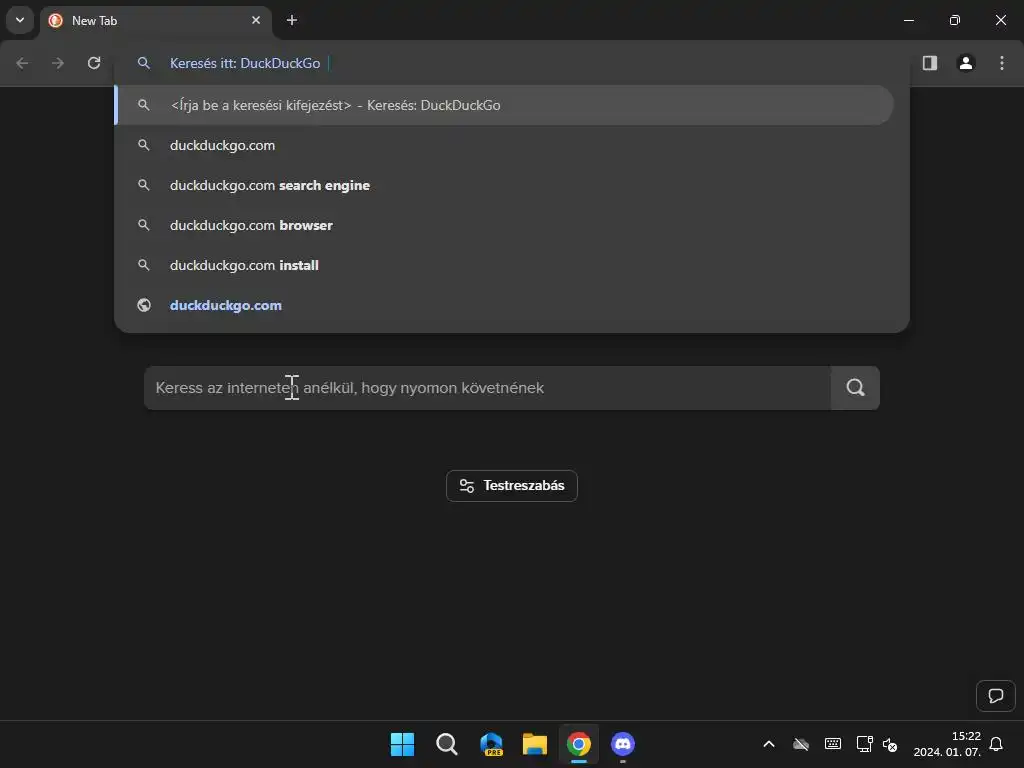
Task: Open the touch keyboard tray icon
Action: point(833,744)
